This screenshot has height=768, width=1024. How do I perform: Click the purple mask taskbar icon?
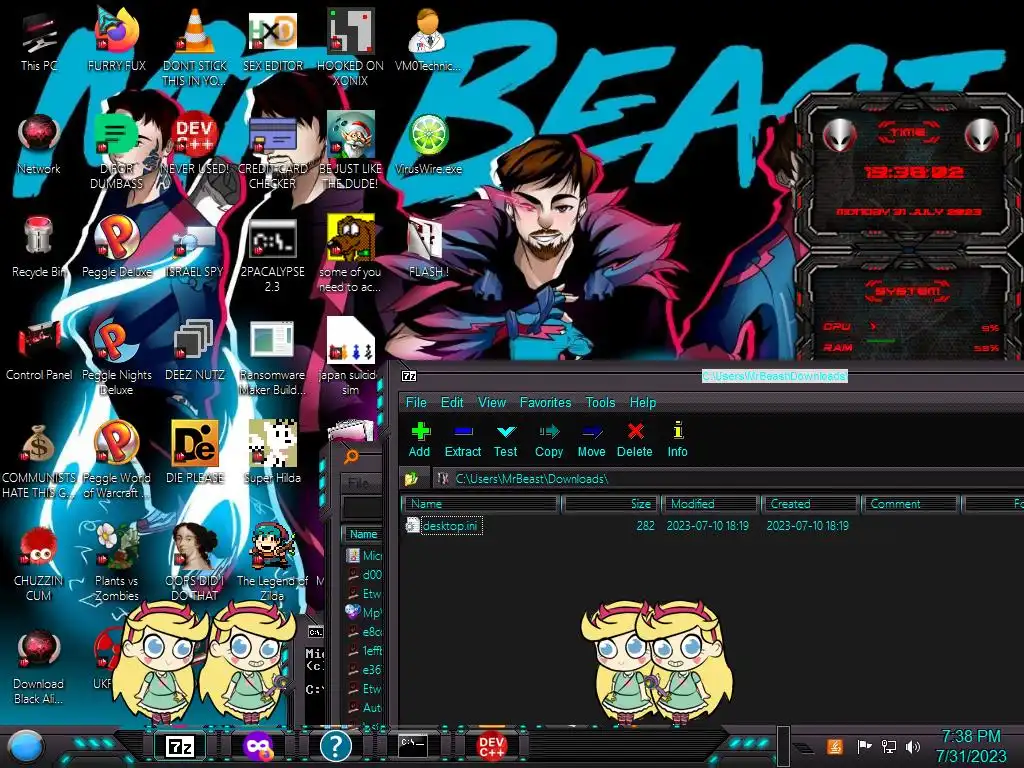(257, 746)
